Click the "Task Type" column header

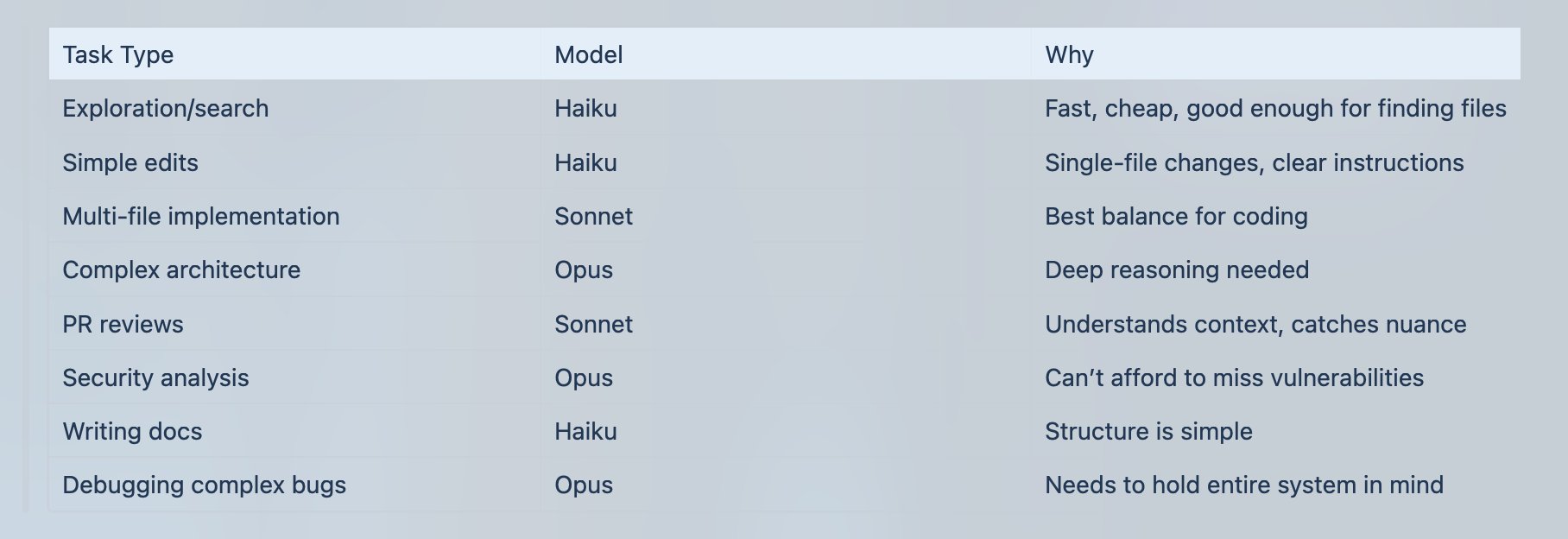tap(118, 55)
